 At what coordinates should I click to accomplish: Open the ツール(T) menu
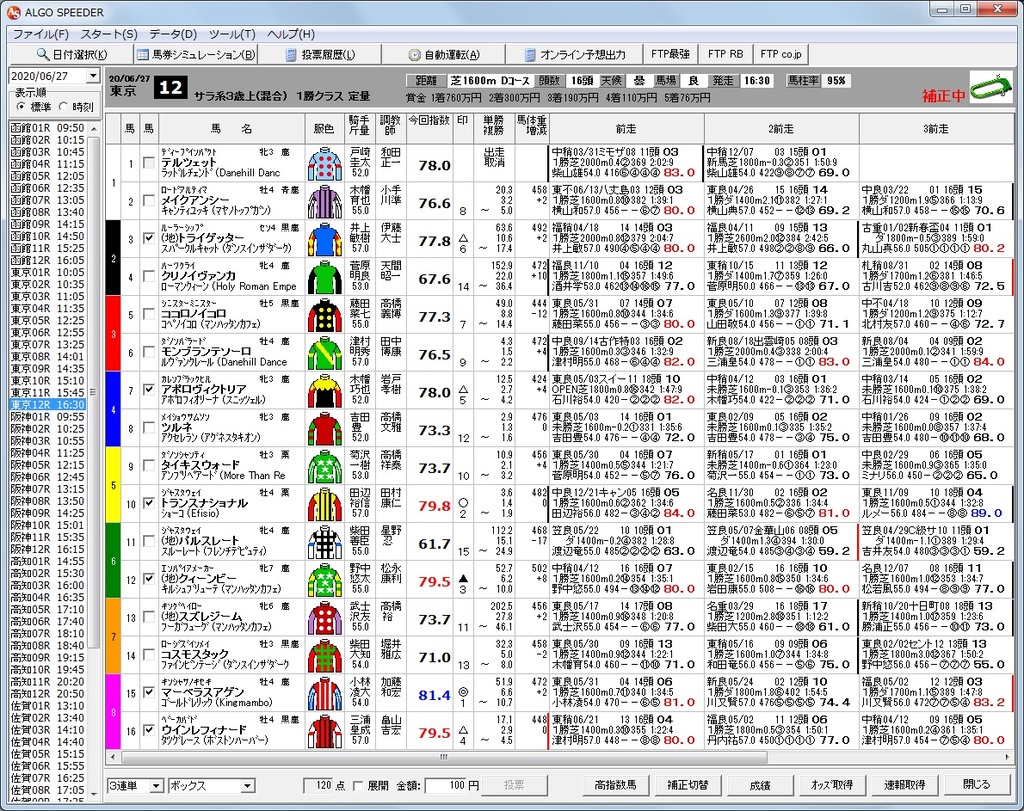pos(232,34)
